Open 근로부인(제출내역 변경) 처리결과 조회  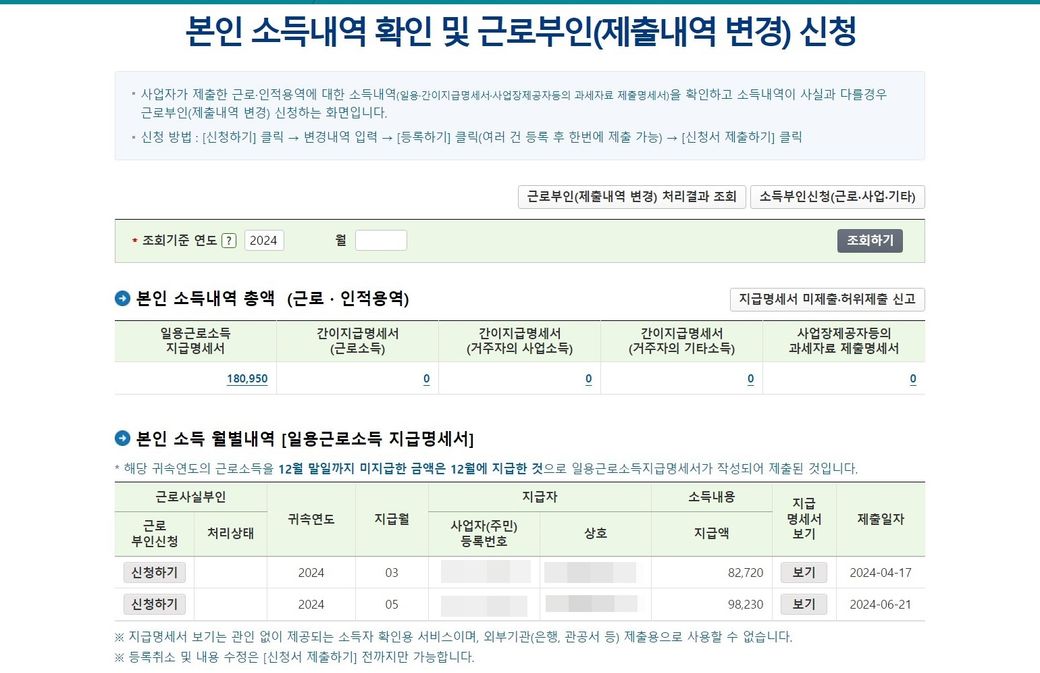pyautogui.click(x=631, y=197)
